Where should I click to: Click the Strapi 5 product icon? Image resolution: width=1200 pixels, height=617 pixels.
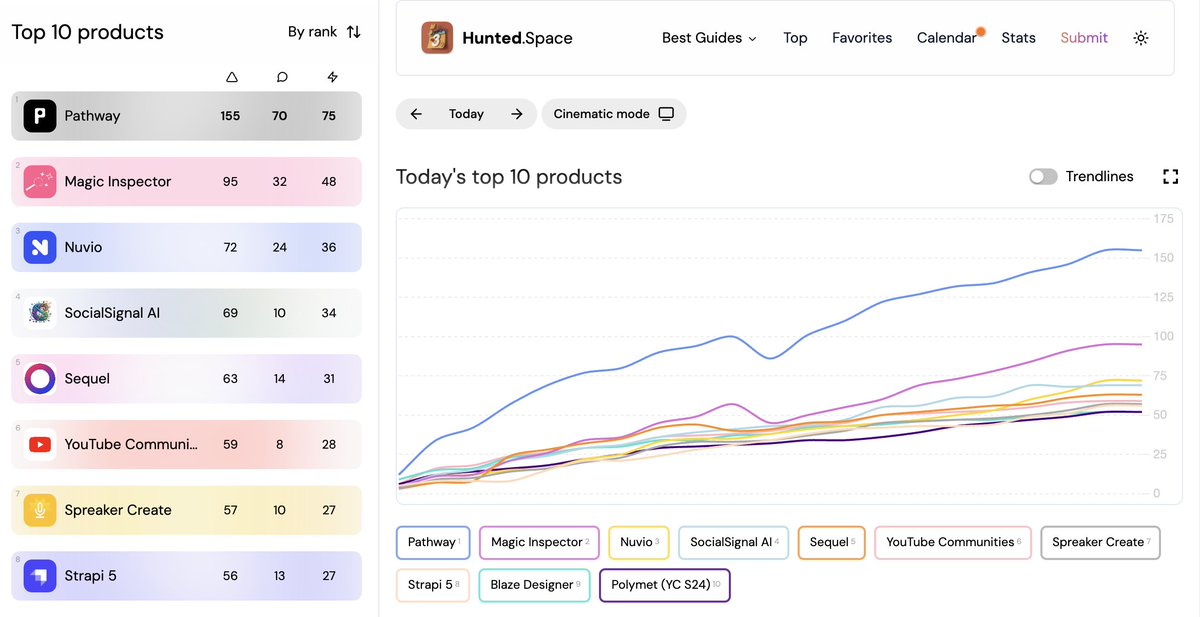coord(40,576)
